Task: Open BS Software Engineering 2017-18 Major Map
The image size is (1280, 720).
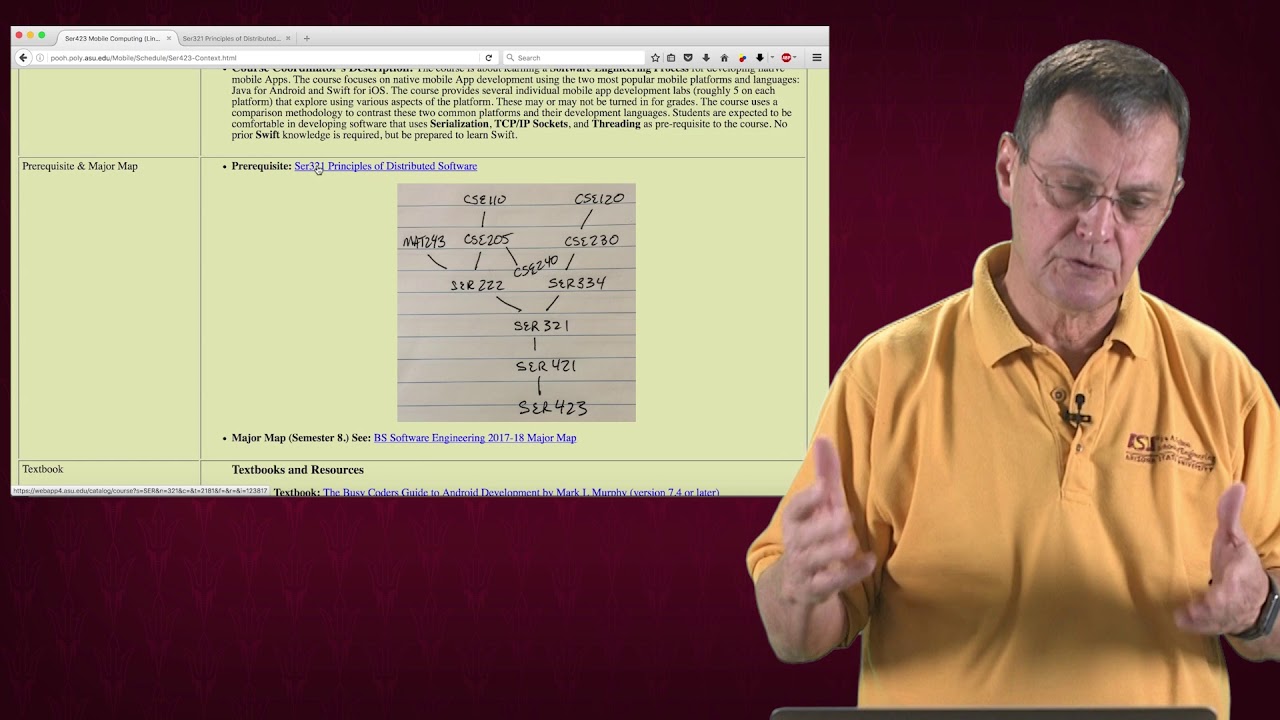Action: click(475, 438)
